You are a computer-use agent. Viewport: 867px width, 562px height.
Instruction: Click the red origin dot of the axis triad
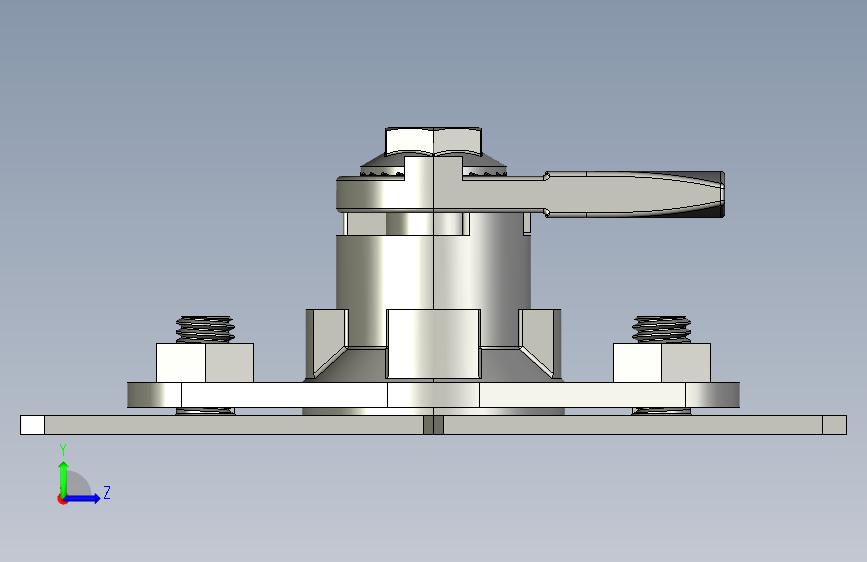pyautogui.click(x=62, y=499)
